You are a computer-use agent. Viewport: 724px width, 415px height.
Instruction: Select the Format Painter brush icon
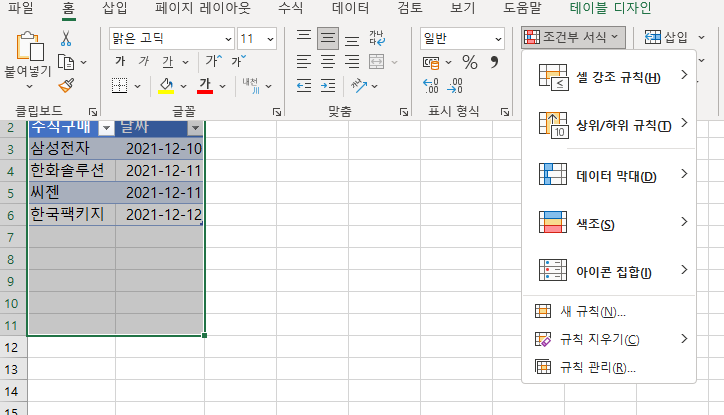point(66,85)
